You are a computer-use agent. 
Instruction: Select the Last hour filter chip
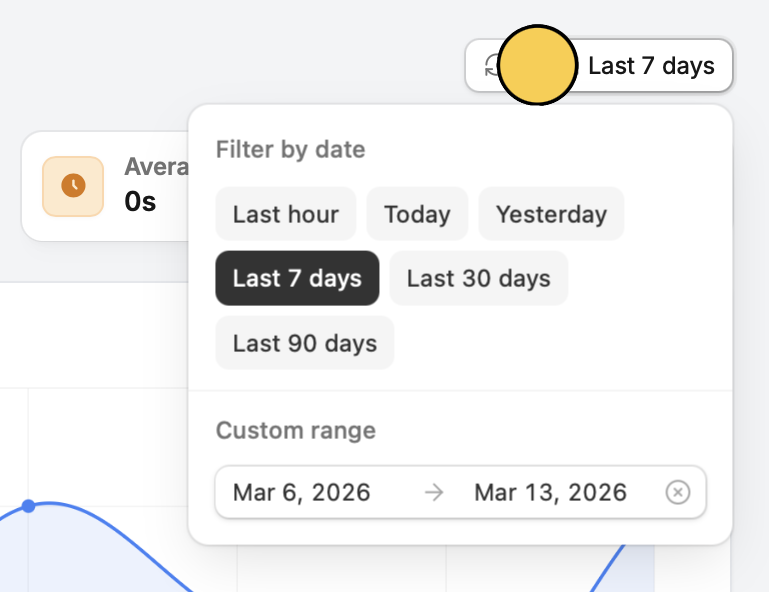pyautogui.click(x=285, y=214)
